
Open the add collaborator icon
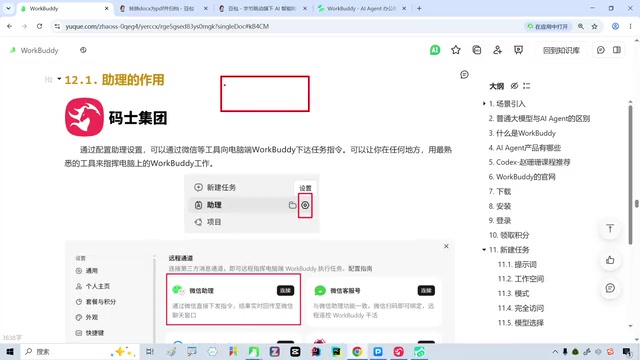coord(497,50)
